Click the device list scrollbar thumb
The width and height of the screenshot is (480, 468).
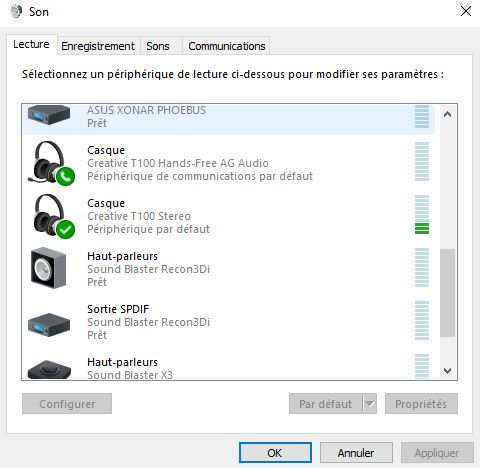pyautogui.click(x=447, y=293)
